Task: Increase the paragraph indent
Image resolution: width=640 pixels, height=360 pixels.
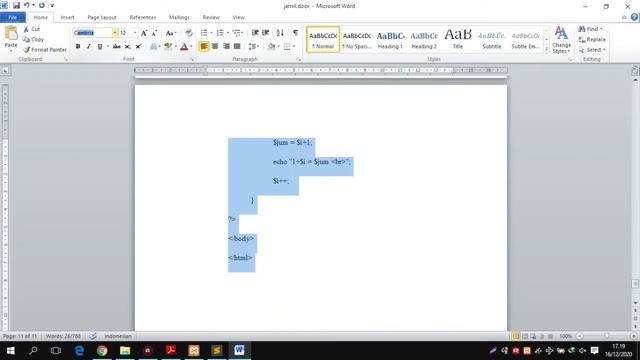Action: pyautogui.click(x=266, y=33)
